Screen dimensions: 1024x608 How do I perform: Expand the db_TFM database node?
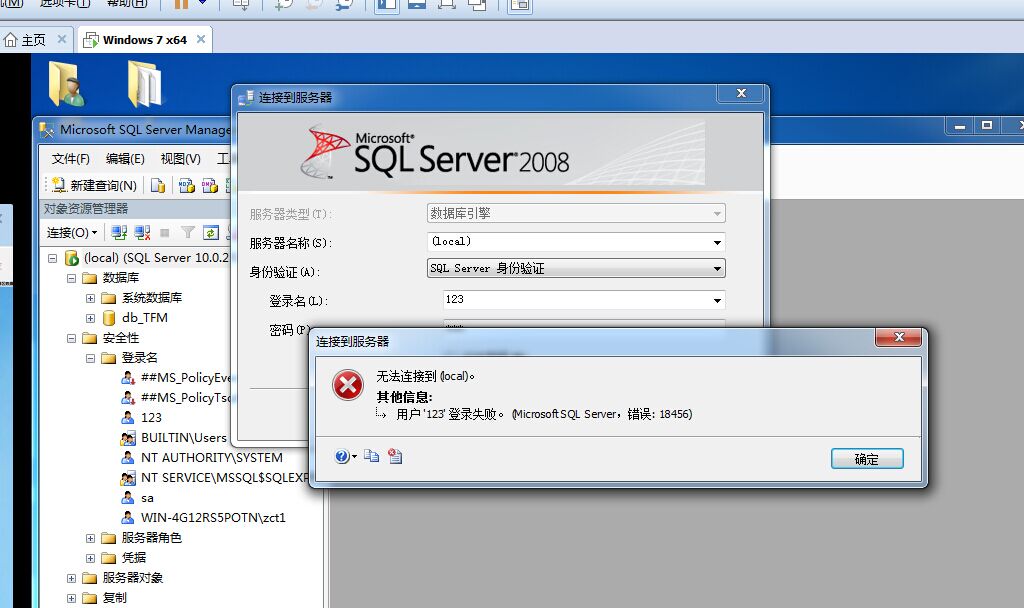[90, 318]
